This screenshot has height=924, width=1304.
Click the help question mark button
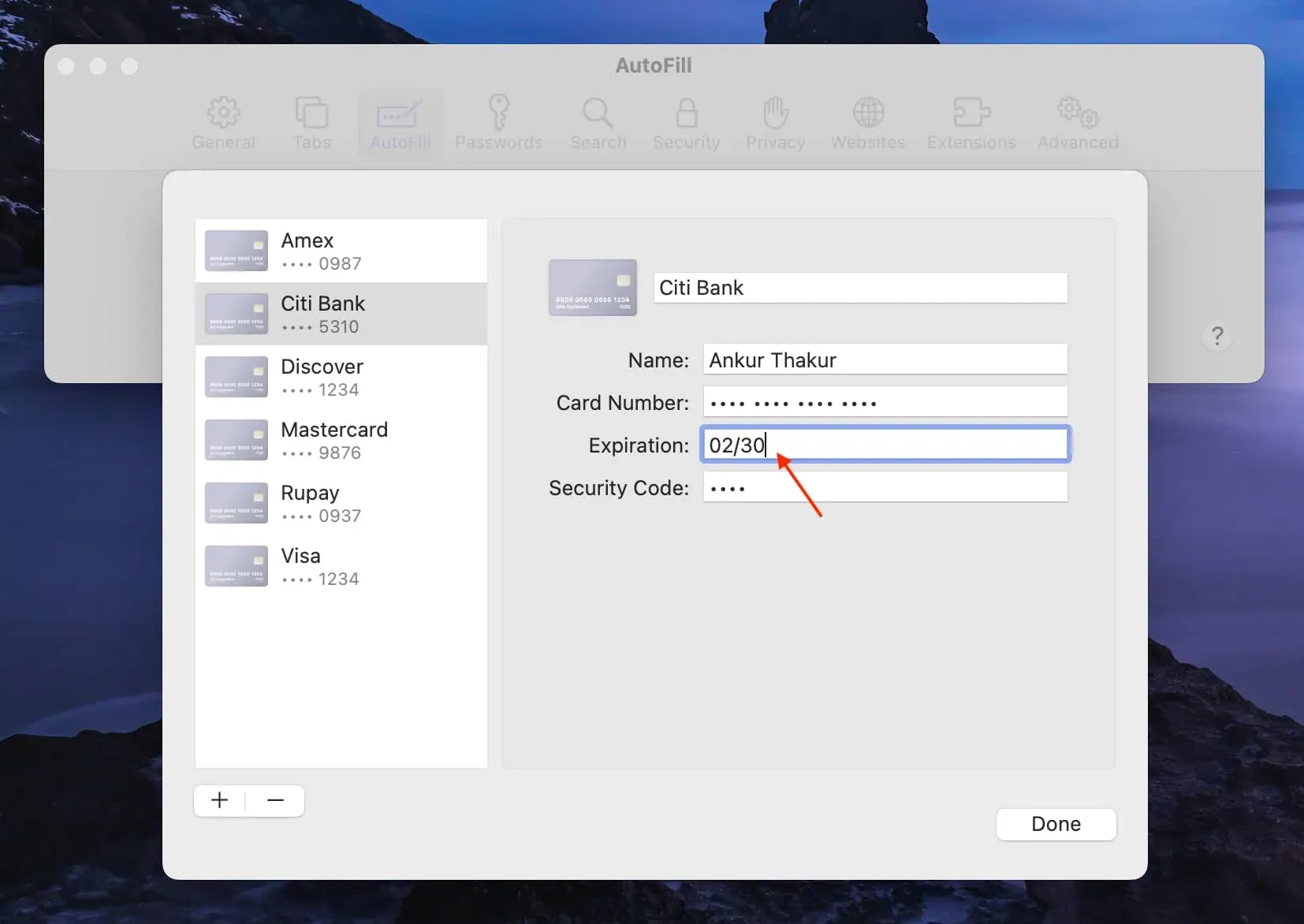pyautogui.click(x=1217, y=337)
